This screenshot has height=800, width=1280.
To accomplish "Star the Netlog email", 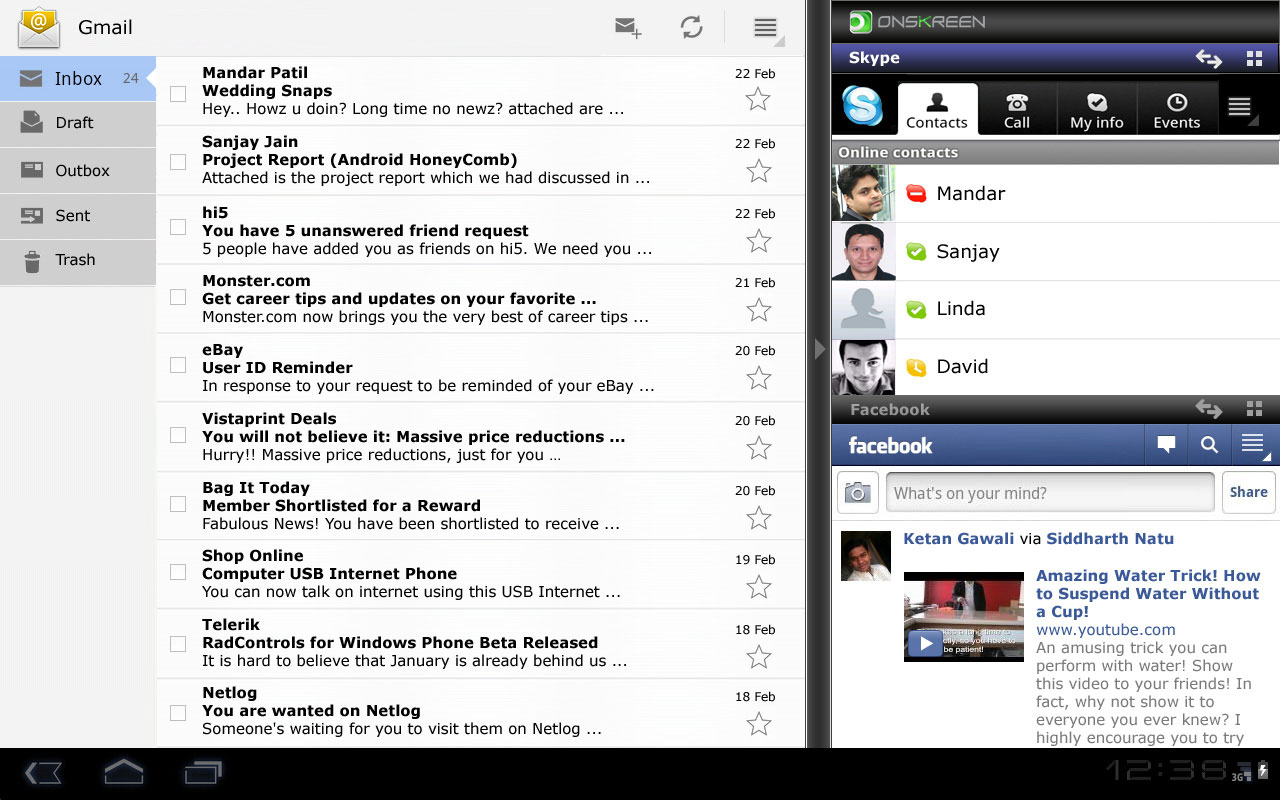I will pyautogui.click(x=759, y=724).
